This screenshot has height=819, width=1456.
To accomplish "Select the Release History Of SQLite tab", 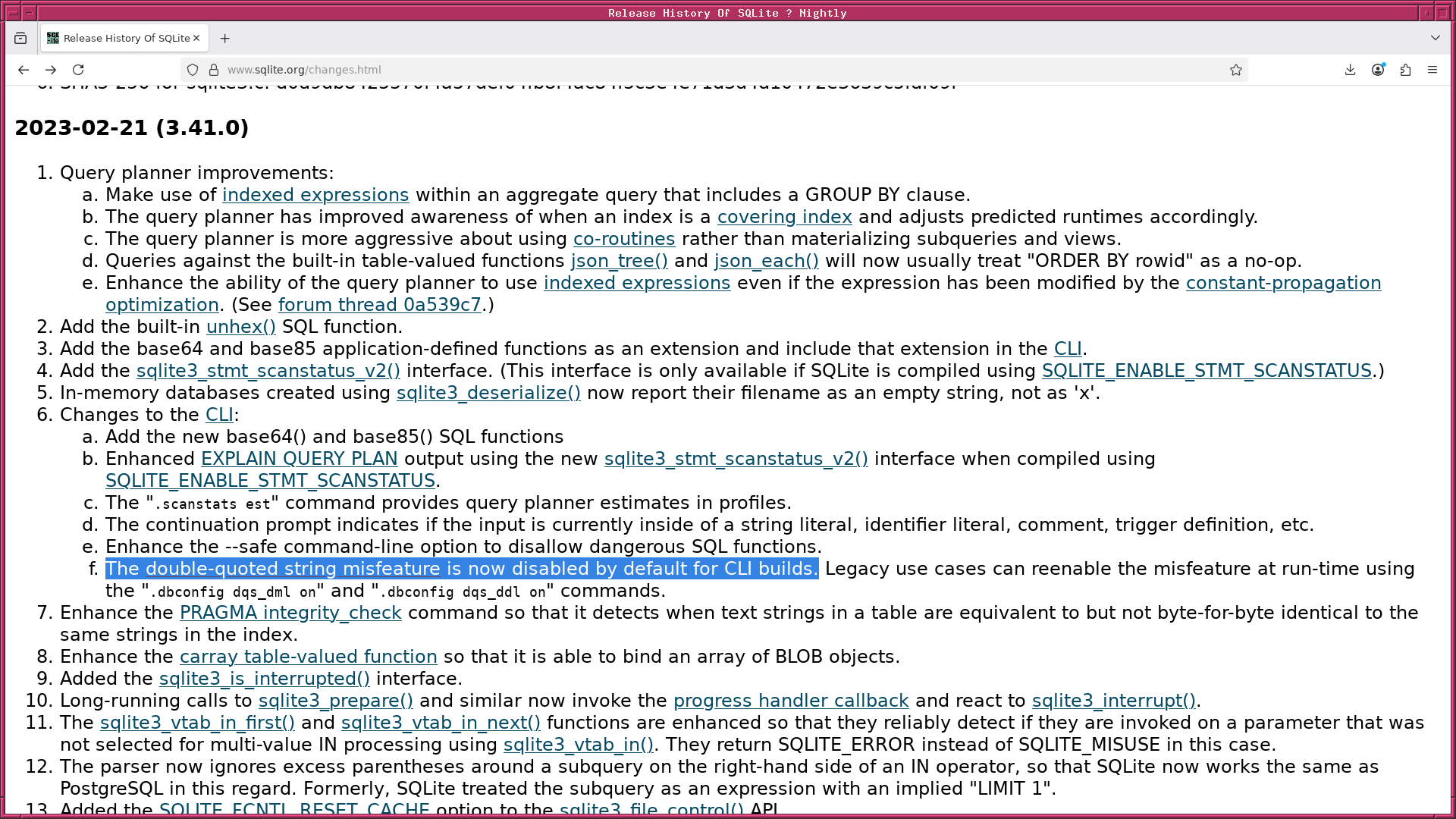I will click(121, 37).
